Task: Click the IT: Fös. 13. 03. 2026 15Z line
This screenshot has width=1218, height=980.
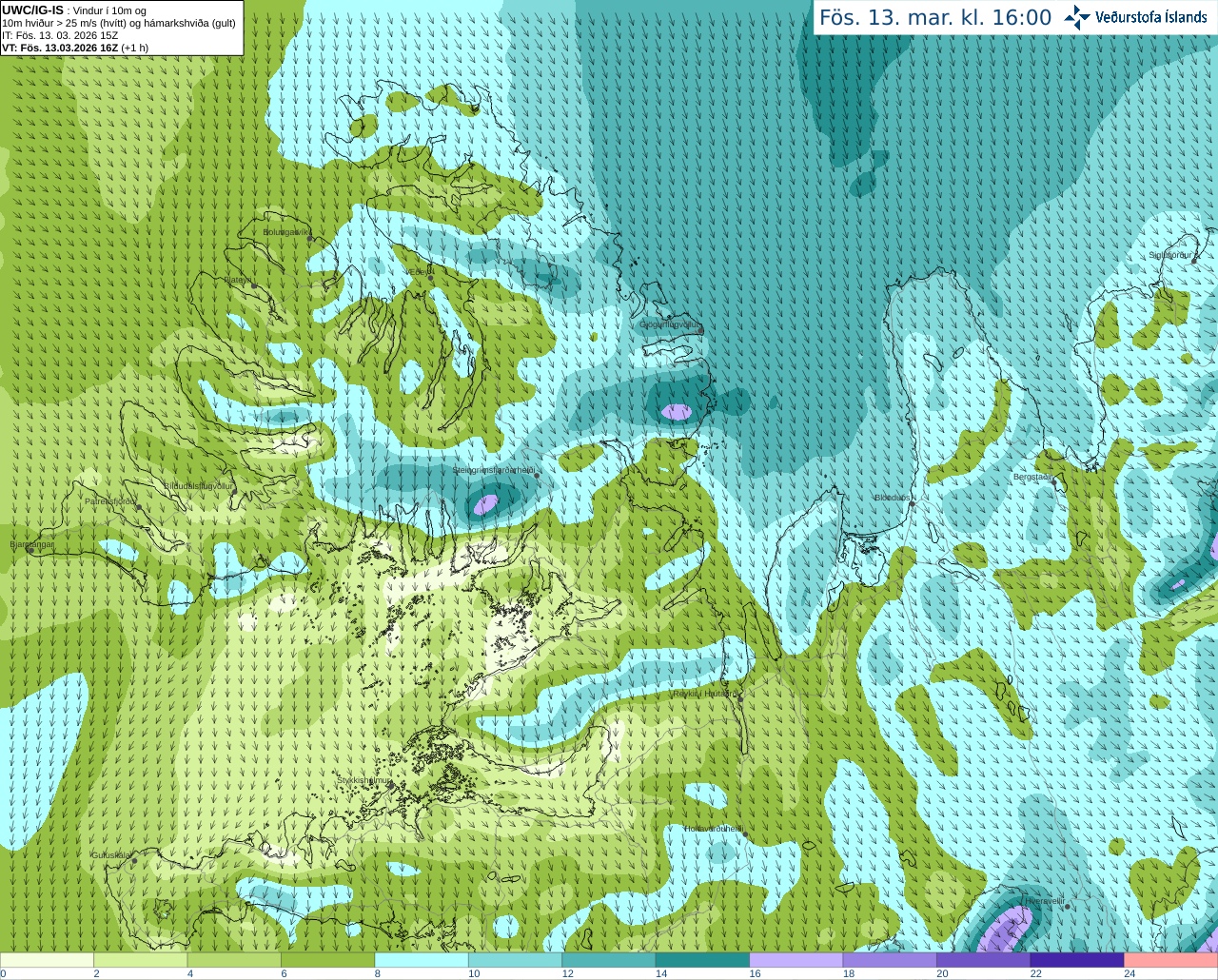Action: tap(60, 35)
